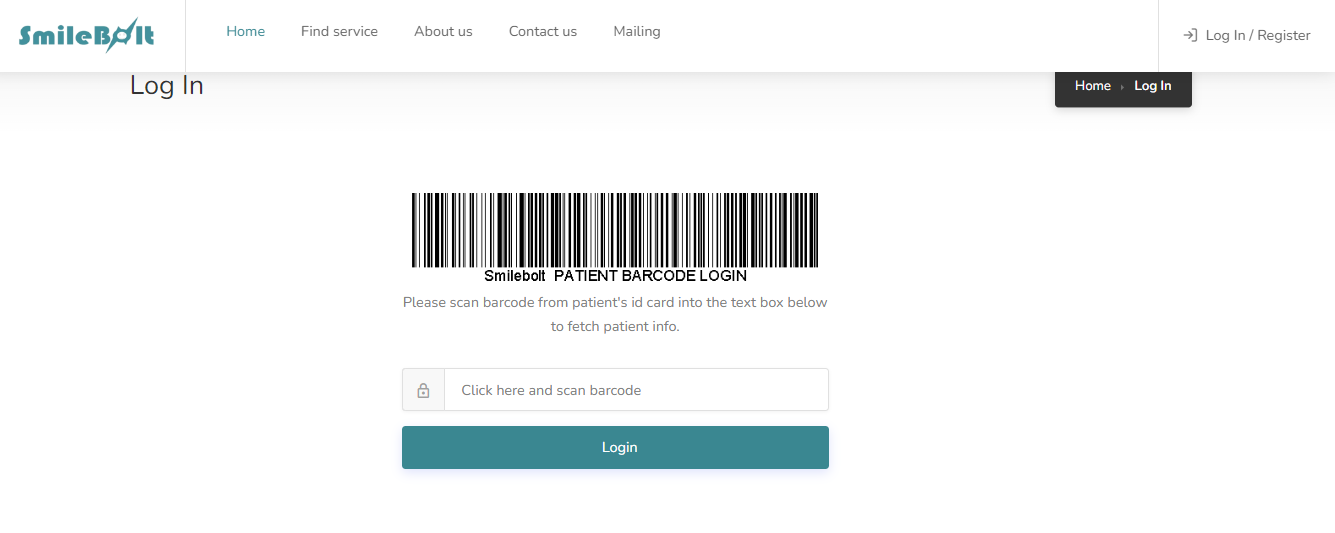Go to the About us page
The width and height of the screenshot is (1335, 533).
coord(443,32)
